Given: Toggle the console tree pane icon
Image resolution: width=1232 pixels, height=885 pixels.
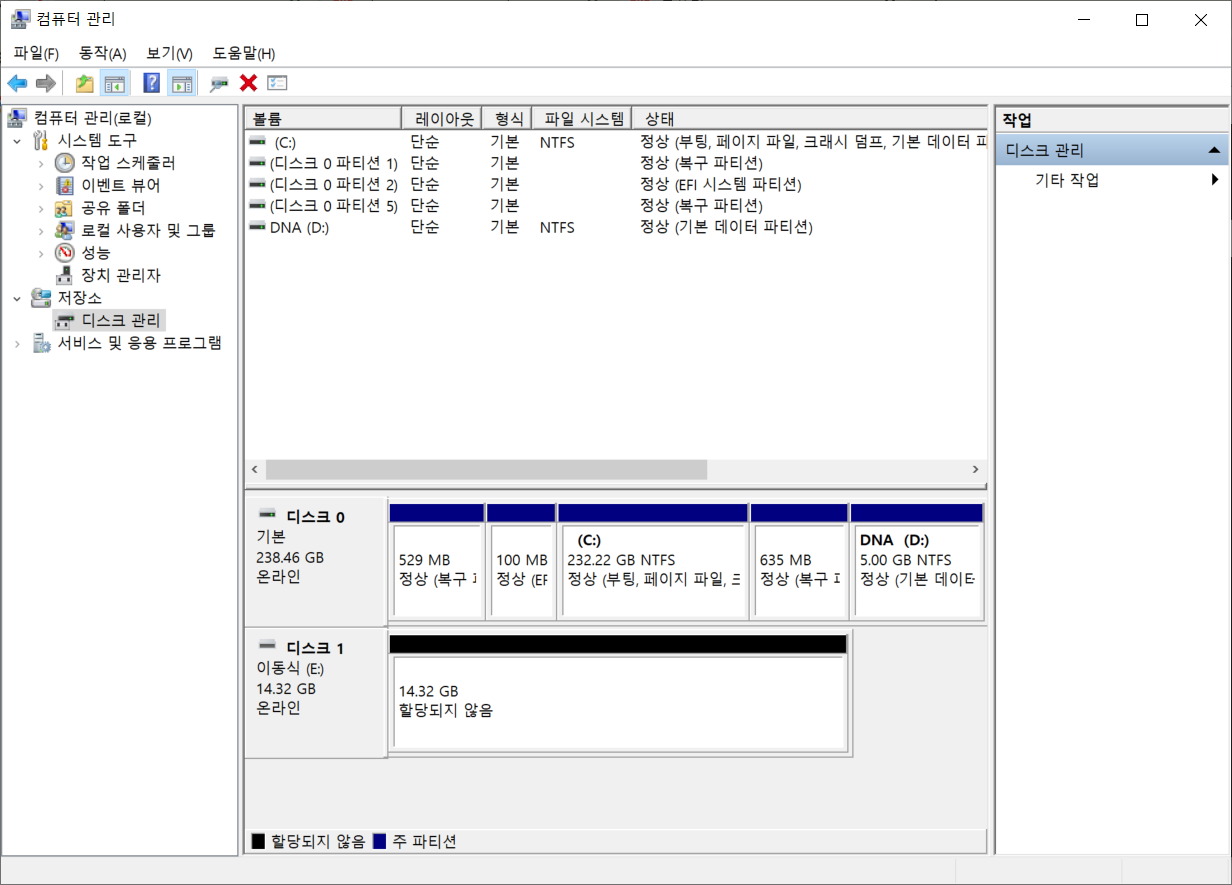Looking at the screenshot, I should point(116,82).
